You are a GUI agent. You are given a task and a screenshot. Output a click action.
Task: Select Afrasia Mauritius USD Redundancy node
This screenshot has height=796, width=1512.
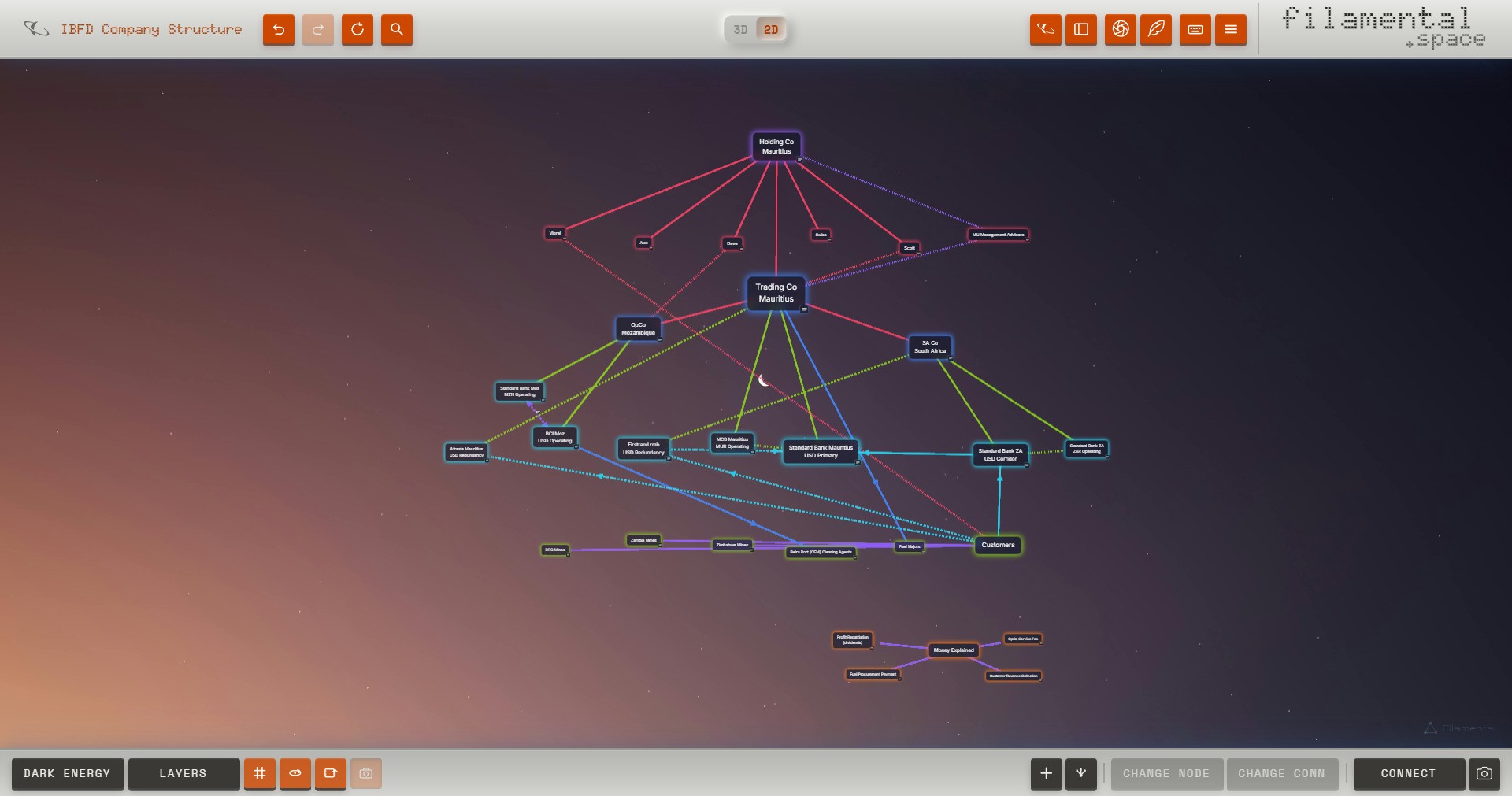[x=466, y=452]
